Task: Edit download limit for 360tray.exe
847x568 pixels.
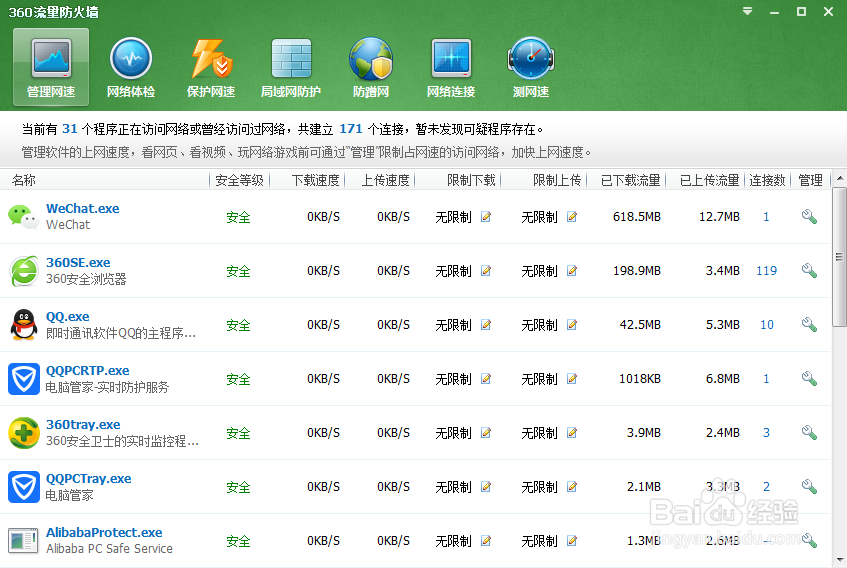Action: pos(486,432)
